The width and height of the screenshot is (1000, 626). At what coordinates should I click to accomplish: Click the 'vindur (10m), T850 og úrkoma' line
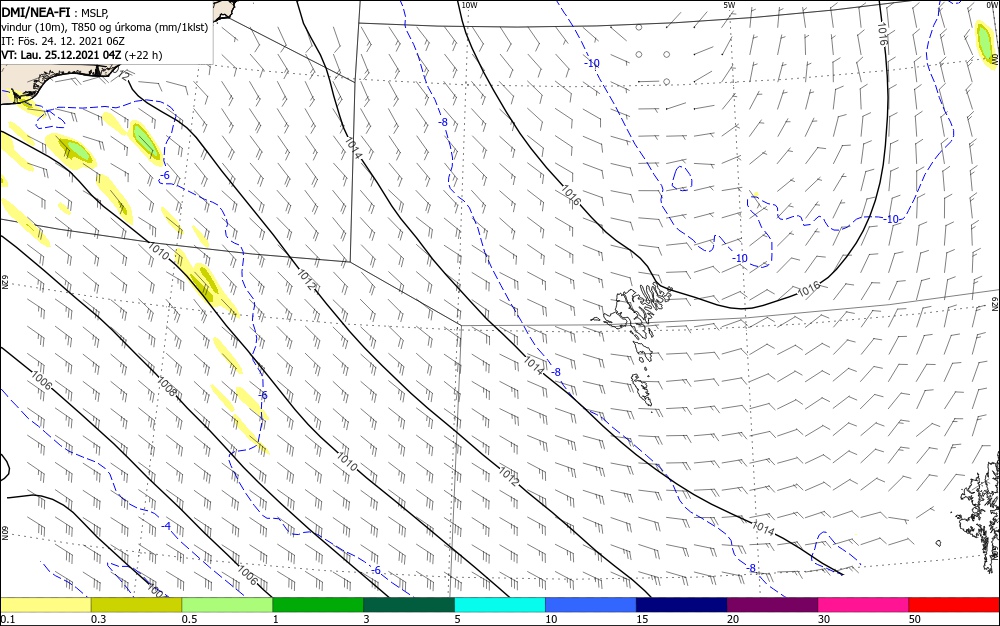(x=105, y=28)
